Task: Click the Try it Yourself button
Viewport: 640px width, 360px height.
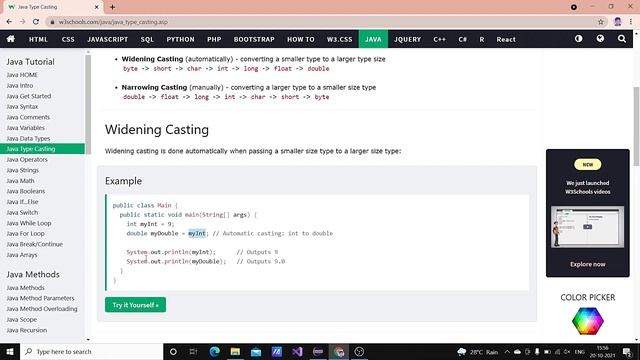Action: point(136,305)
